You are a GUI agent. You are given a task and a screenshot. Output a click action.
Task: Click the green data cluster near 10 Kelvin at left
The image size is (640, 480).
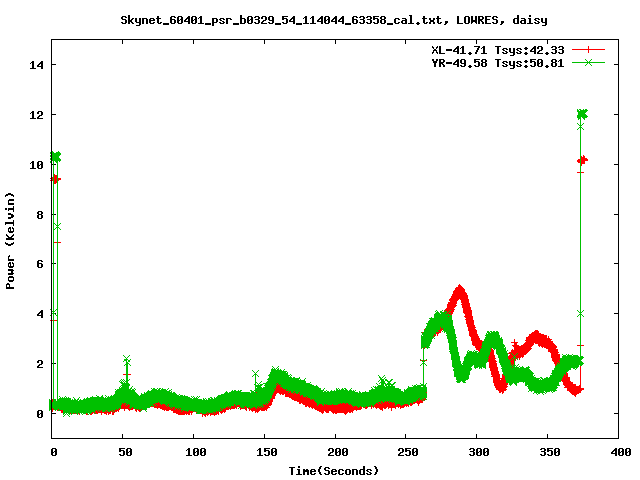click(56, 157)
